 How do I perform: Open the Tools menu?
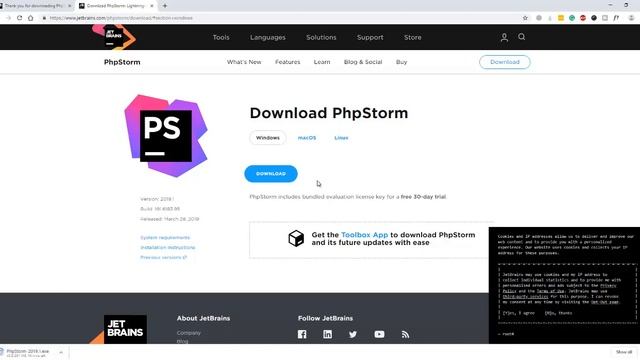pyautogui.click(x=221, y=37)
